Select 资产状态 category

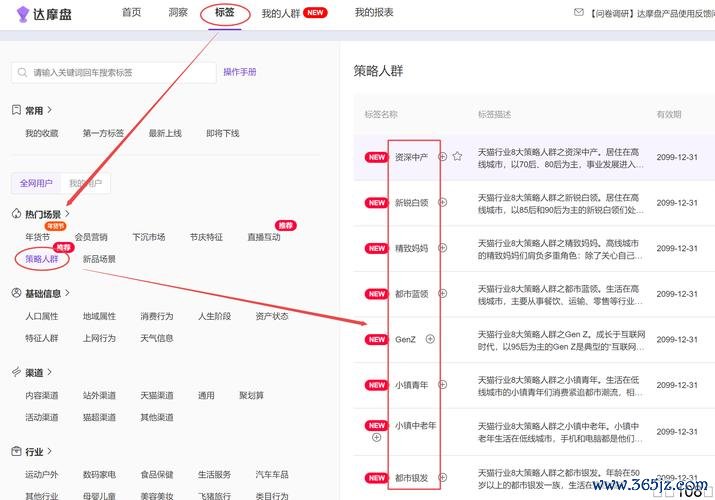point(272,316)
